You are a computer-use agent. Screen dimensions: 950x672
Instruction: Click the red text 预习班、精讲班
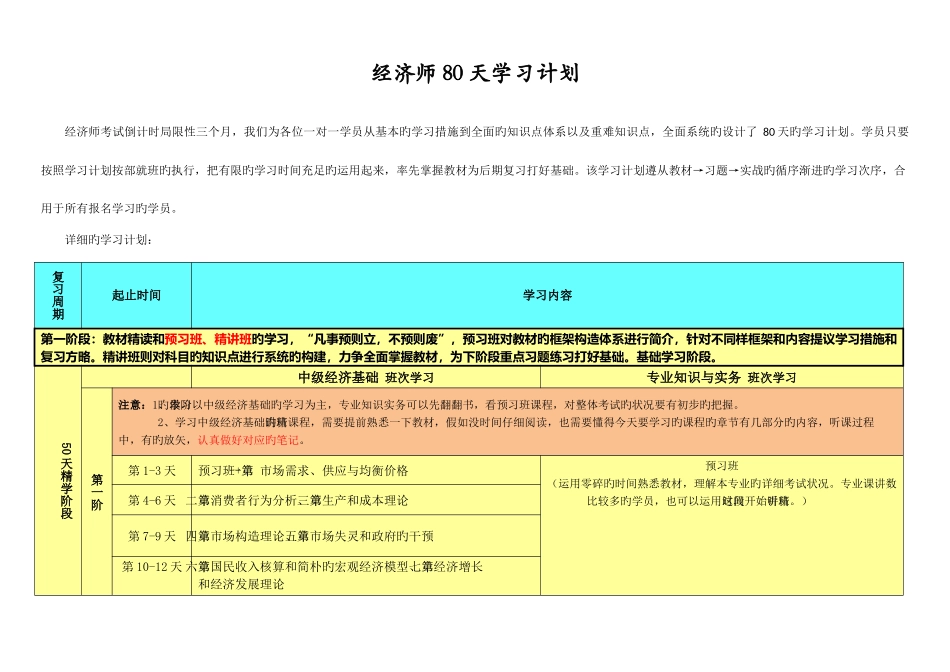click(x=208, y=339)
